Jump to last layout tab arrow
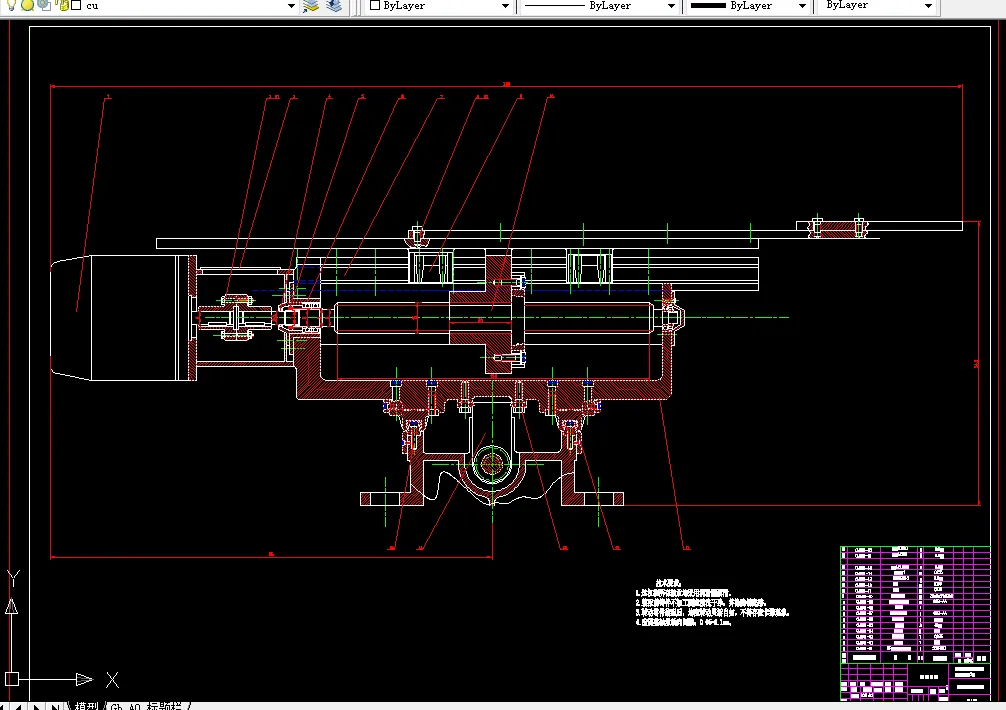The height and width of the screenshot is (710, 1006). click(x=55, y=707)
